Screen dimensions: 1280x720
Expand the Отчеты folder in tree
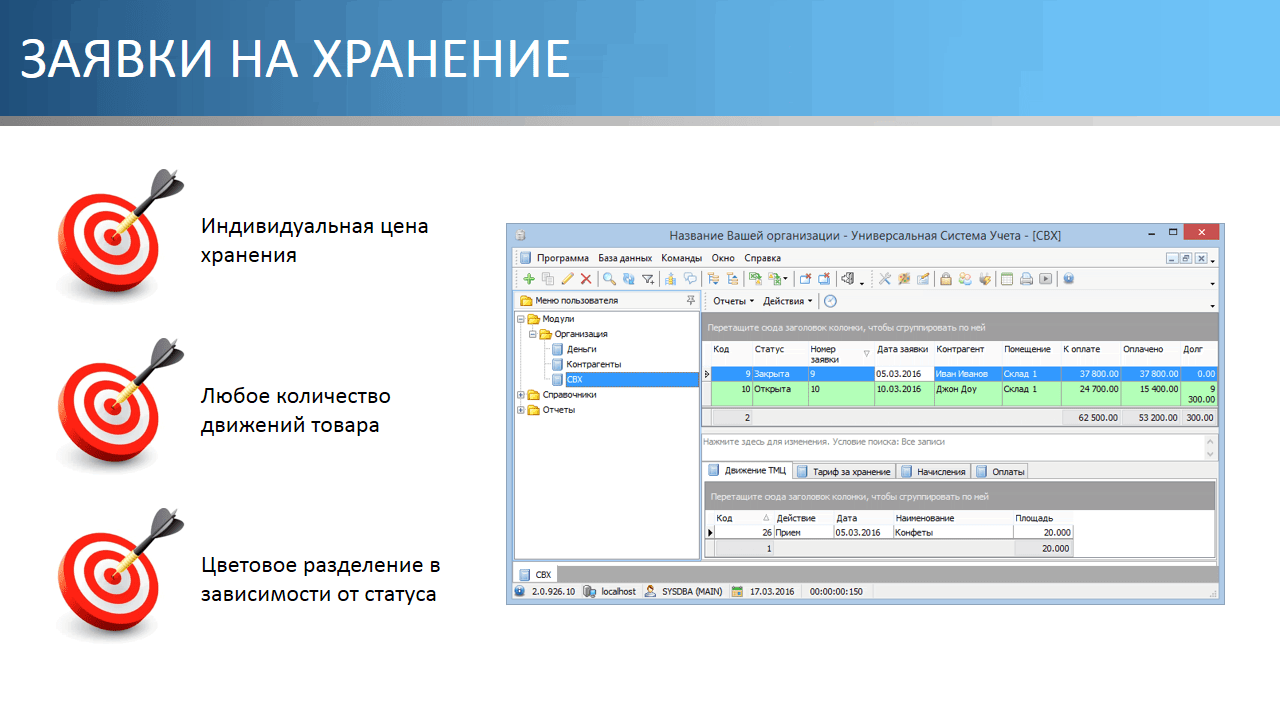(521, 410)
